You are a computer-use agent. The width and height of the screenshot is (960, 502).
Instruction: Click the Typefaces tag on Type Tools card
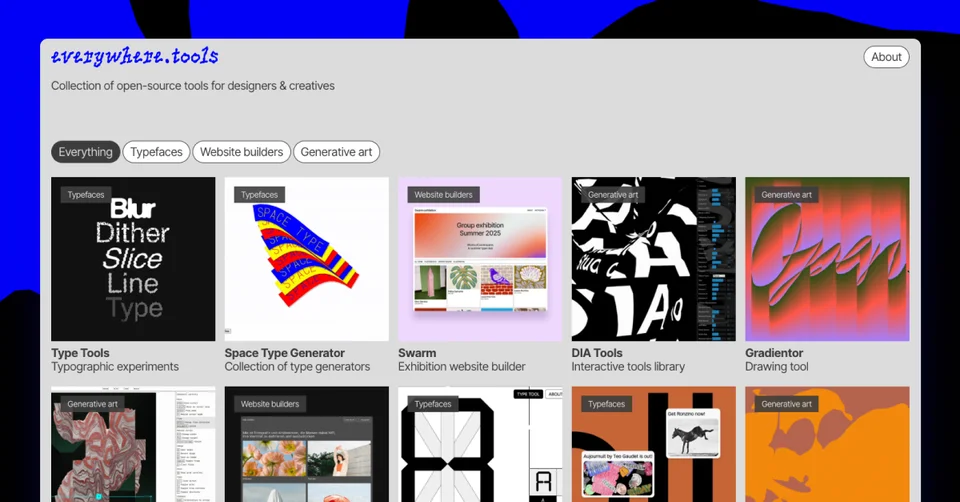click(x=86, y=195)
